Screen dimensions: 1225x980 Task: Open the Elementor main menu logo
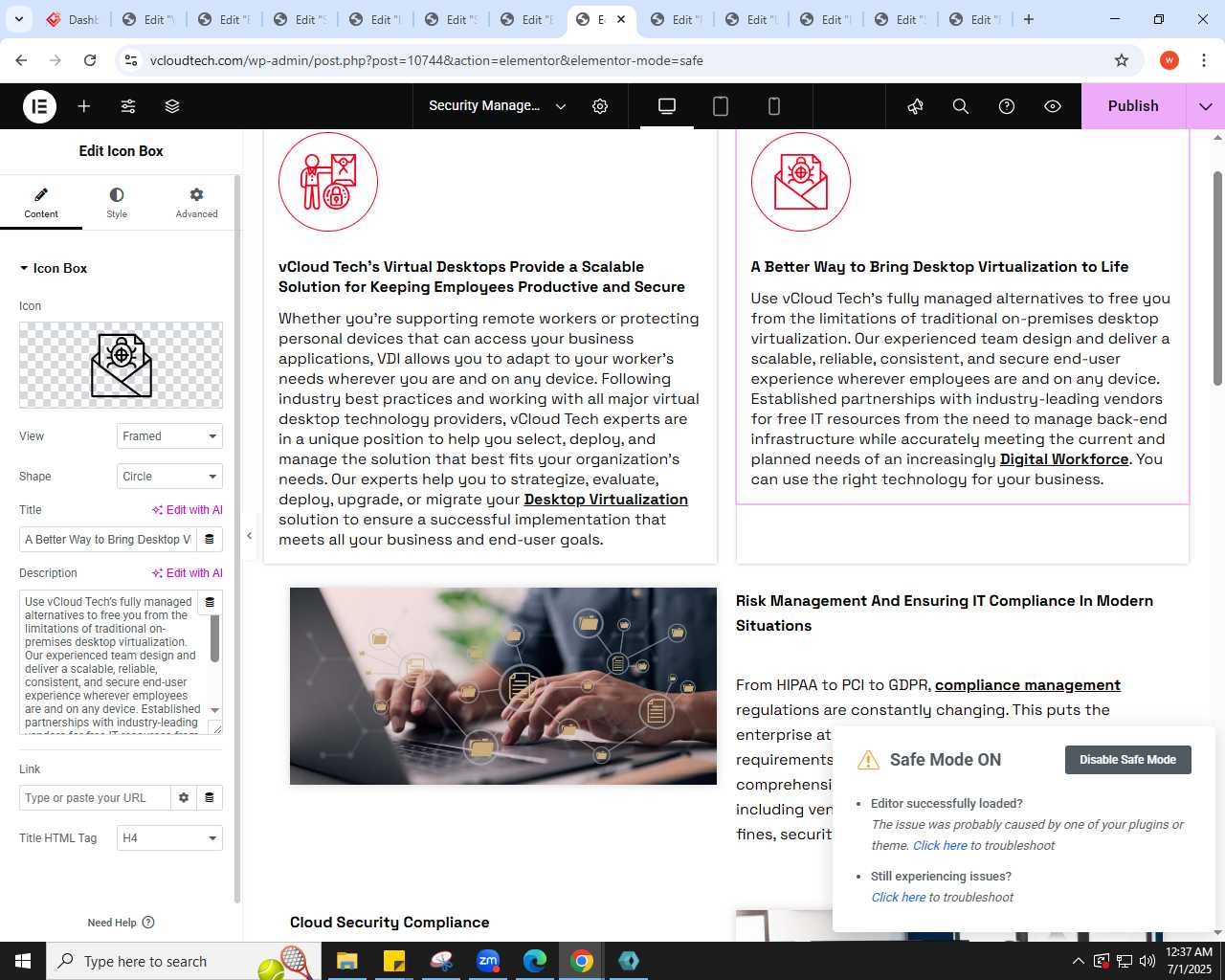(39, 106)
